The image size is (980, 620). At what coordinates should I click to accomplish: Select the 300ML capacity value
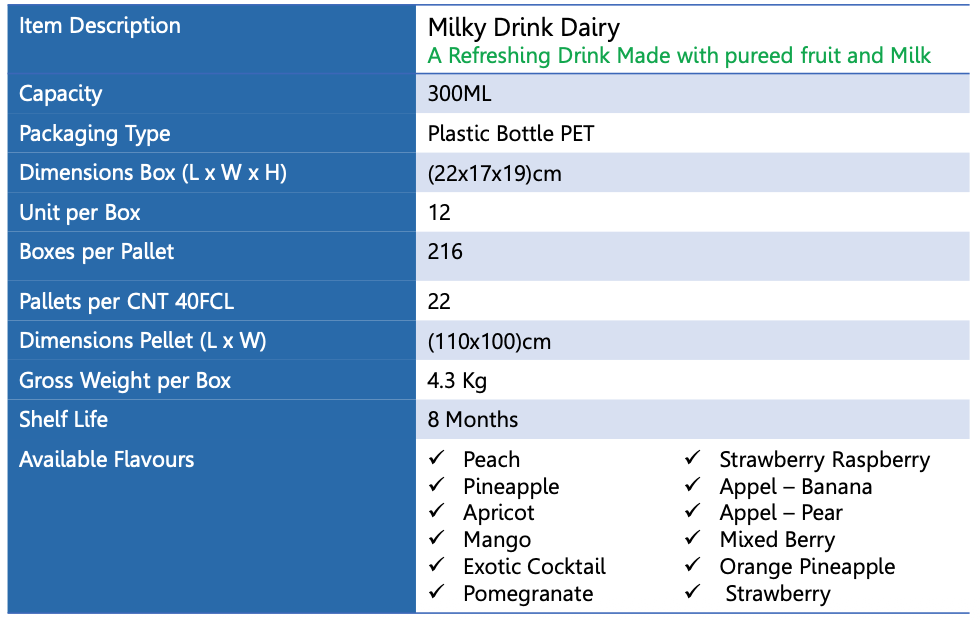[x=459, y=94]
